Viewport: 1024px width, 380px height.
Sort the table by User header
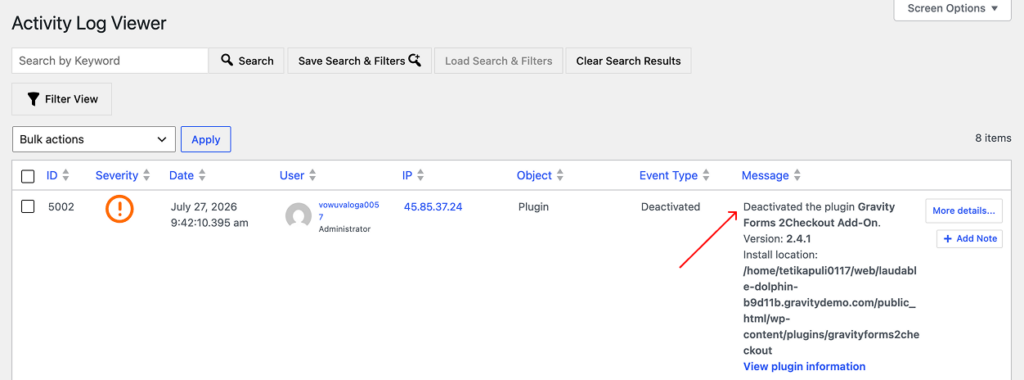tap(292, 176)
